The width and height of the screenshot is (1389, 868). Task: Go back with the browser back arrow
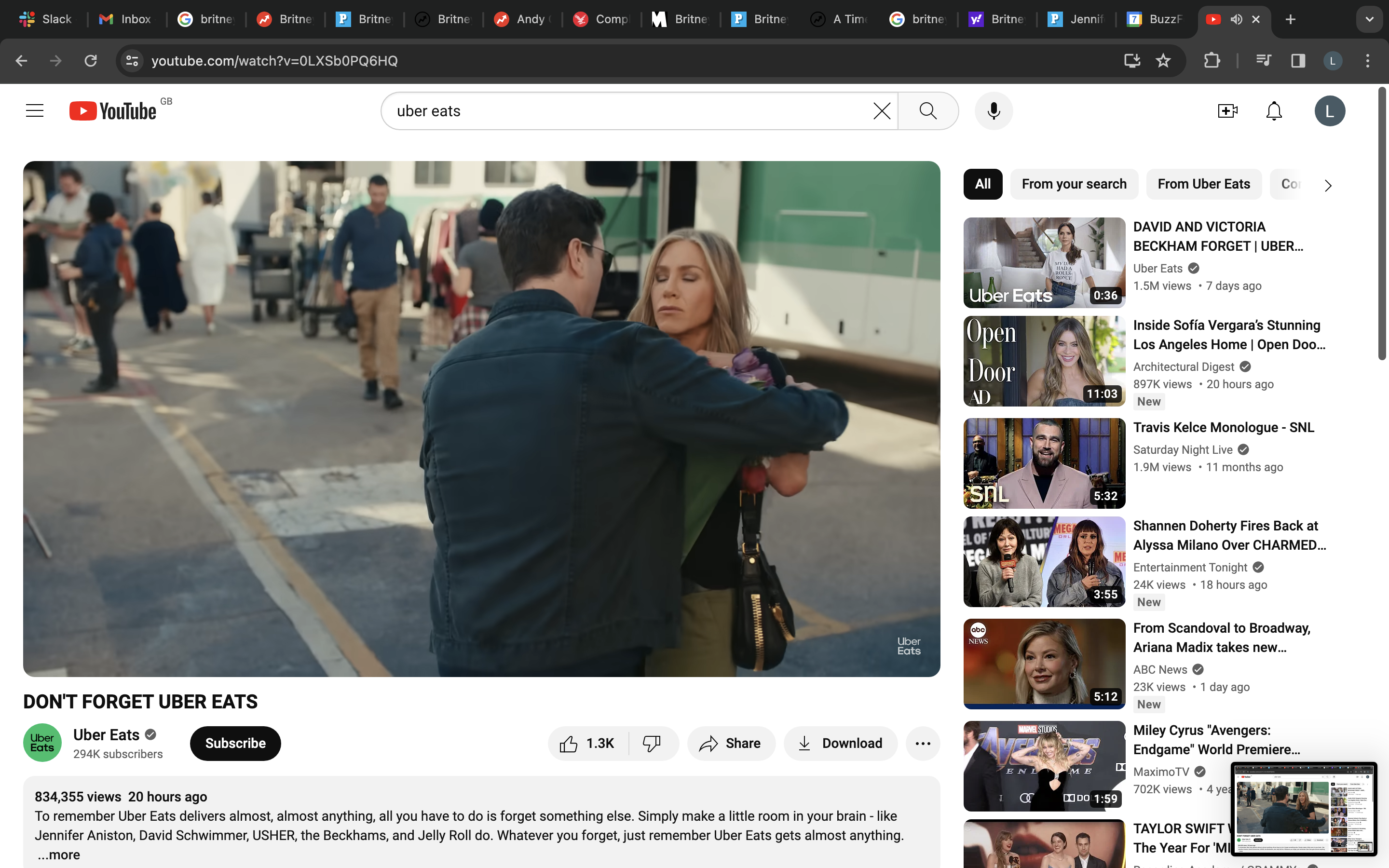(21, 60)
